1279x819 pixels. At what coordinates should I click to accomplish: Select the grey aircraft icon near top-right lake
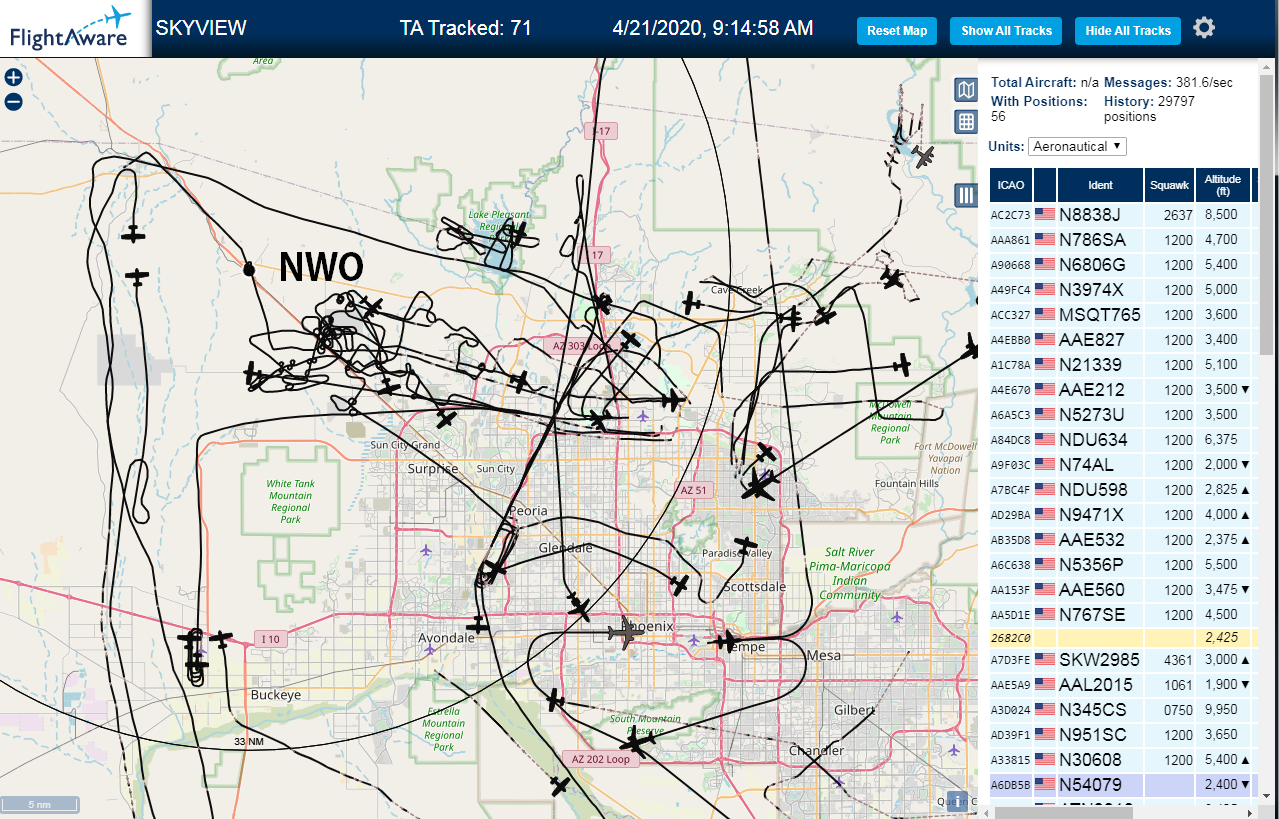point(922,155)
